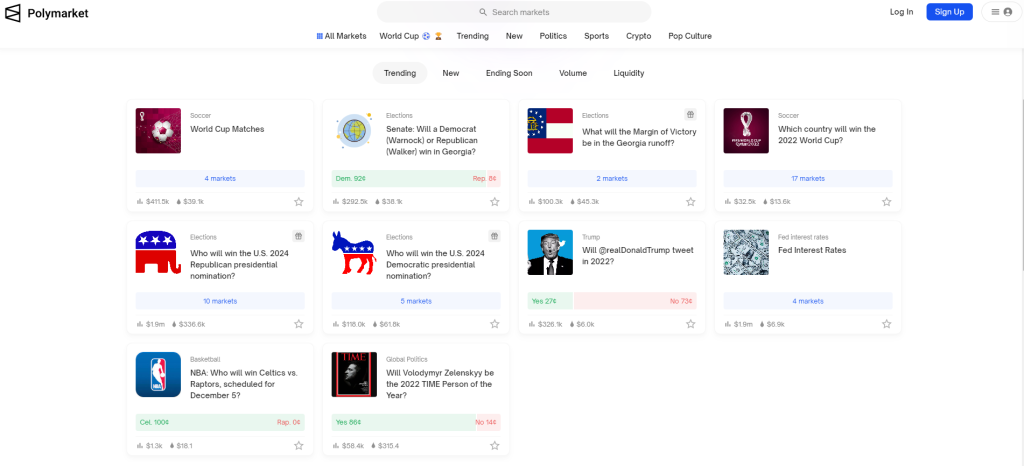Image resolution: width=1024 pixels, height=466 pixels.
Task: Click the gift icon on the Georgia runoff card
Action: (x=690, y=115)
